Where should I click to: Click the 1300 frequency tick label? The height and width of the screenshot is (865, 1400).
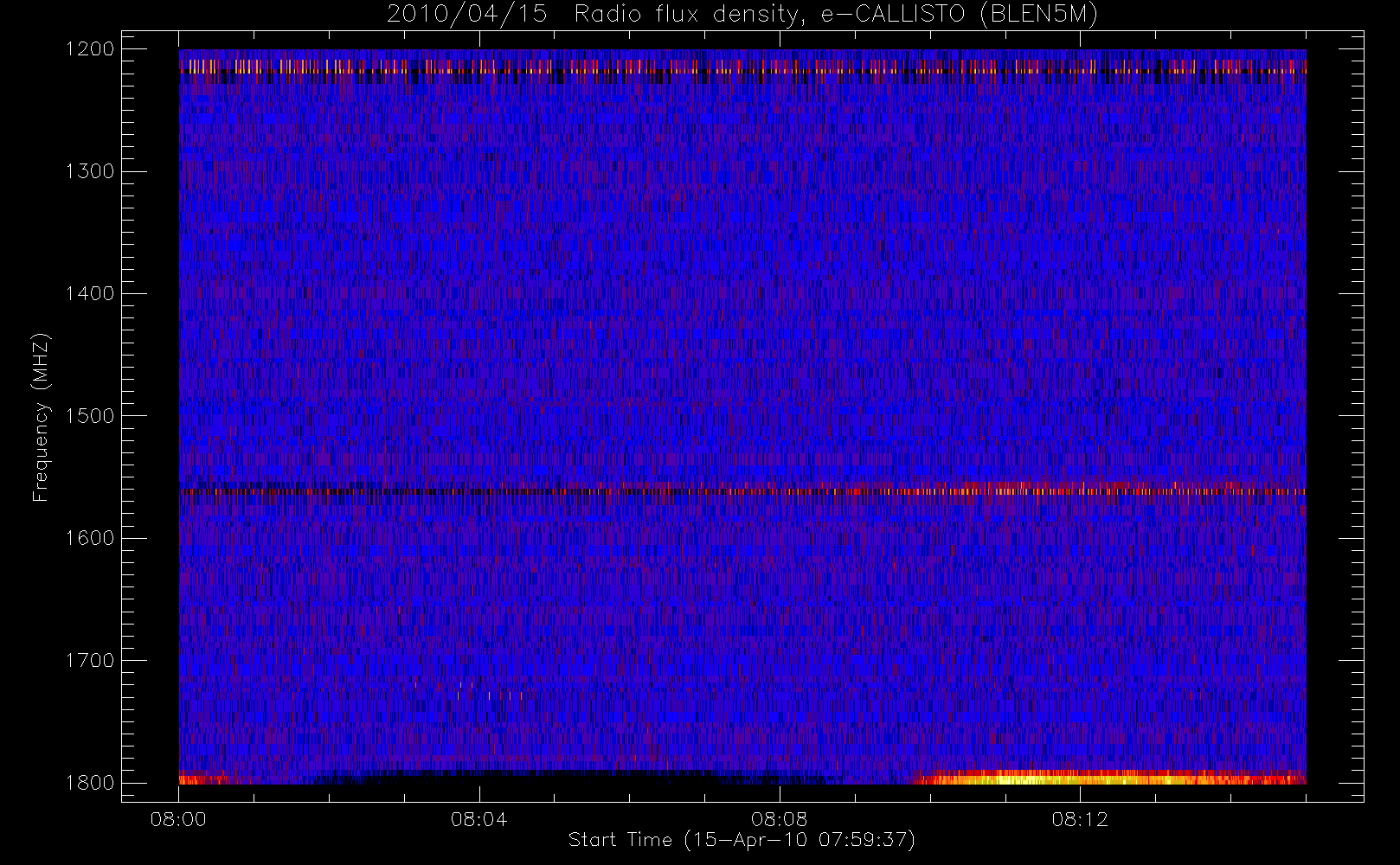[x=89, y=171]
